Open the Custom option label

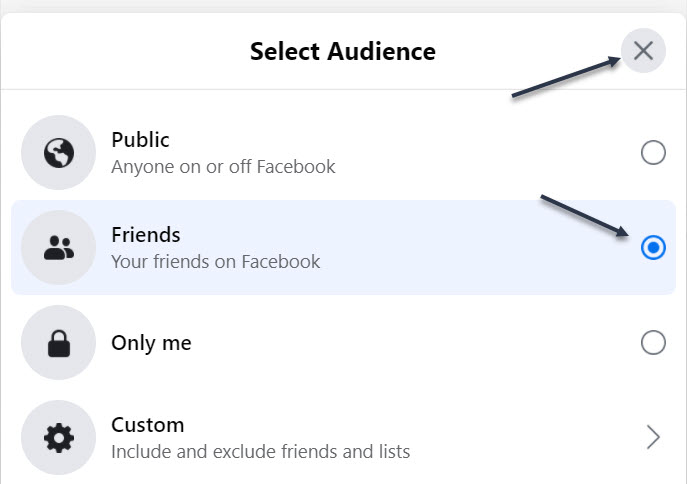pyautogui.click(x=148, y=425)
